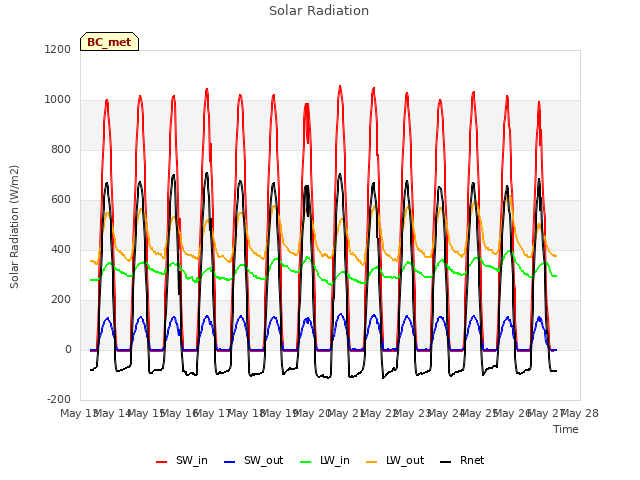Click the -200 y-axis tick label
Screen dimensions: 640x480
[x=59, y=400]
